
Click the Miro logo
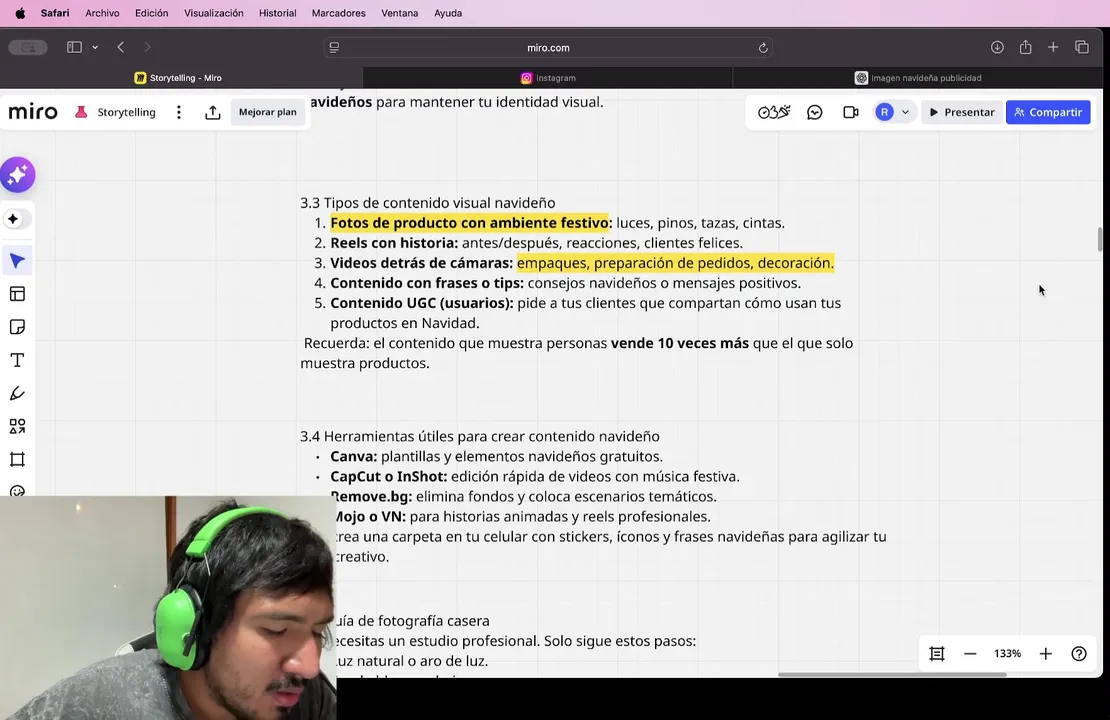click(x=33, y=112)
